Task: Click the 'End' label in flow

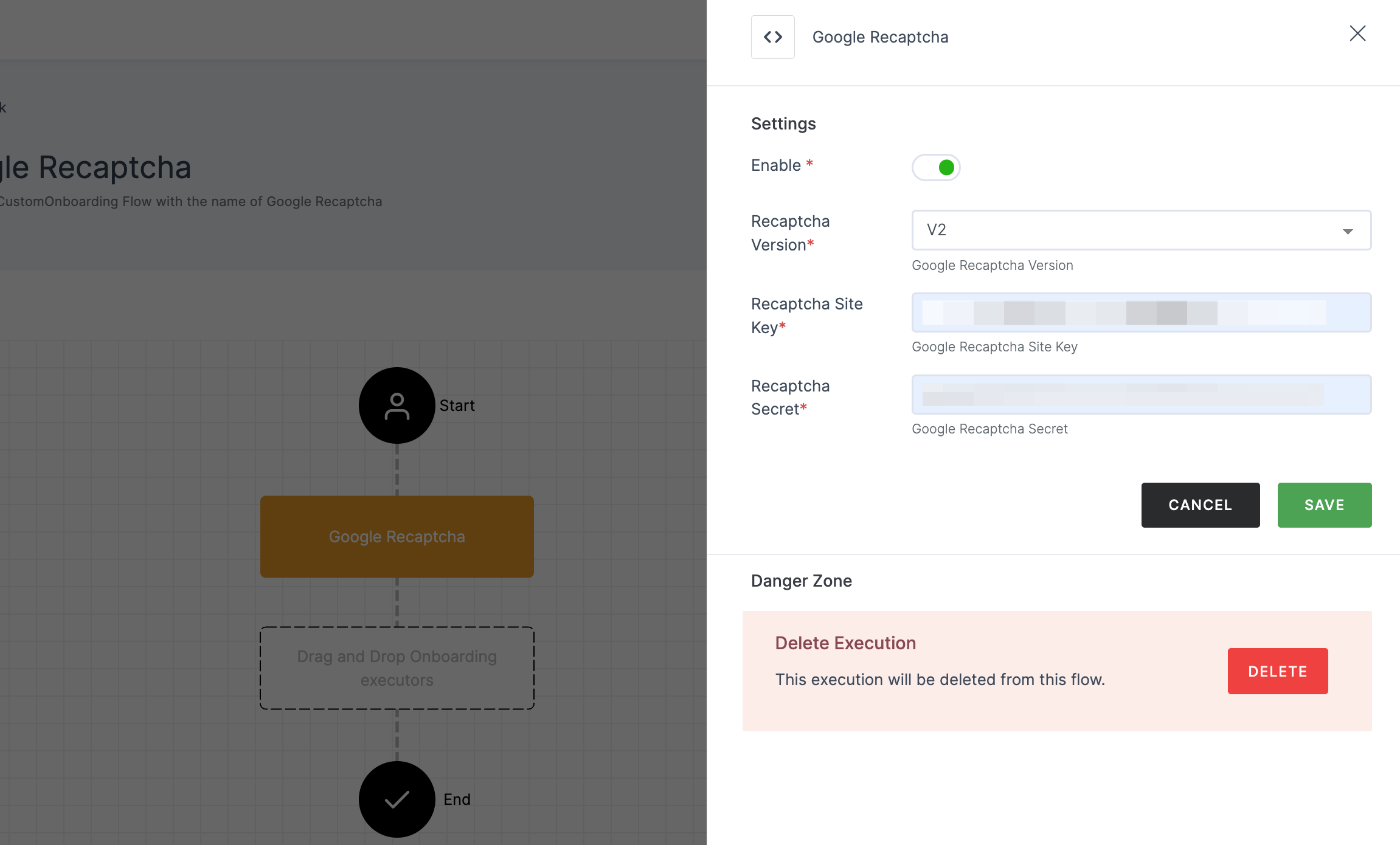Action: [457, 799]
